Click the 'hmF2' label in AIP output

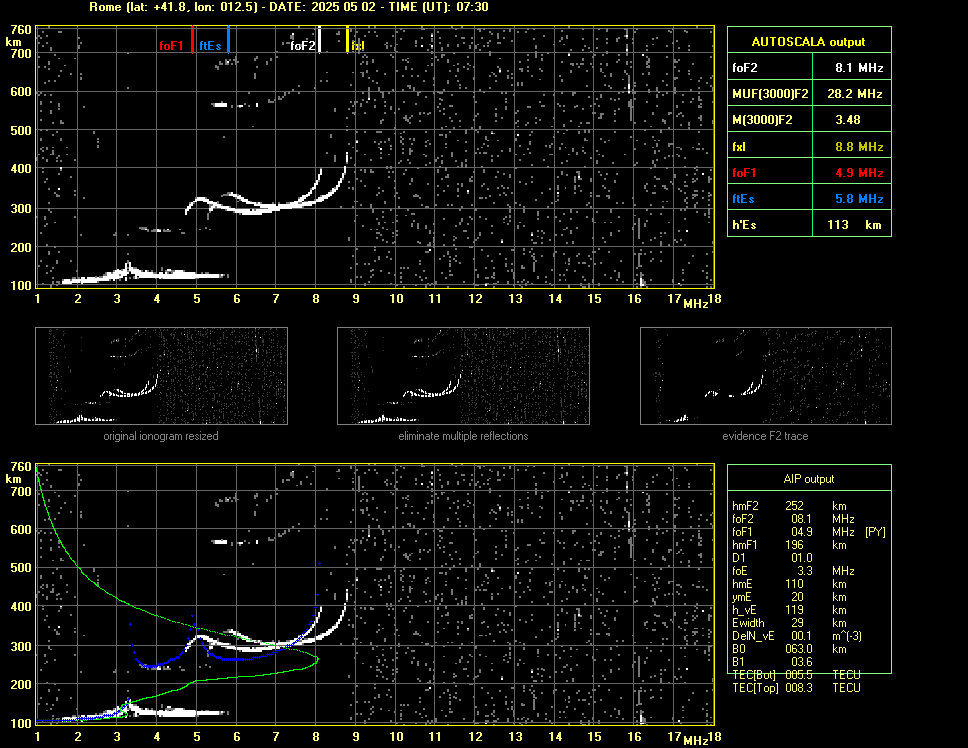tap(745, 506)
